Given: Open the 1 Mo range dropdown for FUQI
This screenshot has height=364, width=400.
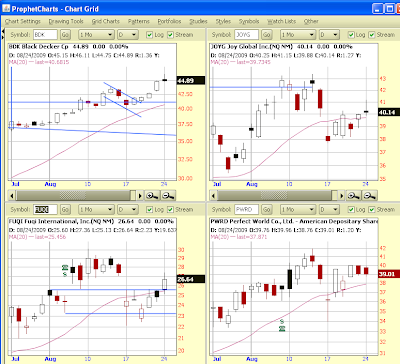Looking at the screenshot, I should (x=96, y=209).
